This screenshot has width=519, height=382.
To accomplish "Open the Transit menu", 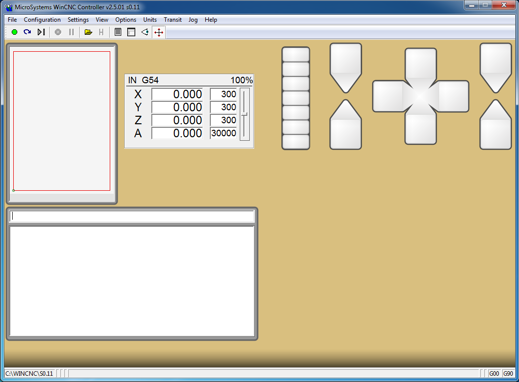I will click(173, 20).
